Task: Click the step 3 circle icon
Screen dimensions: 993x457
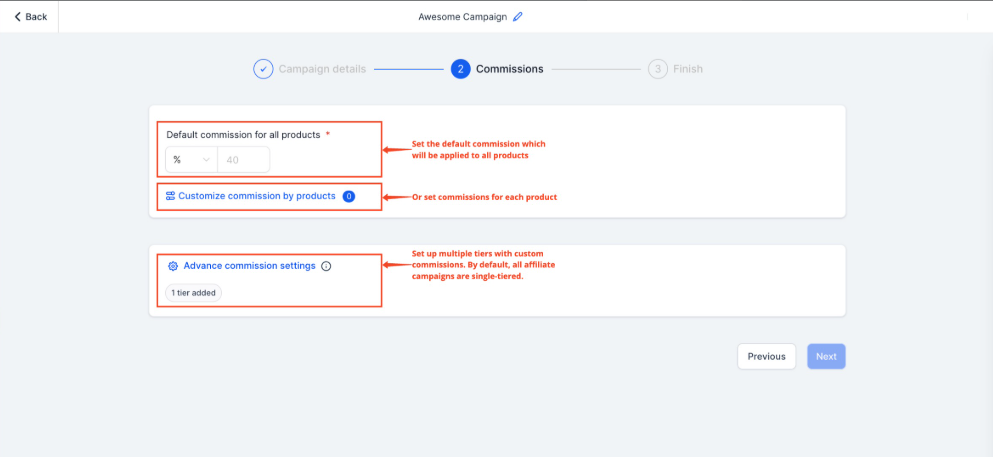Action: [x=658, y=69]
